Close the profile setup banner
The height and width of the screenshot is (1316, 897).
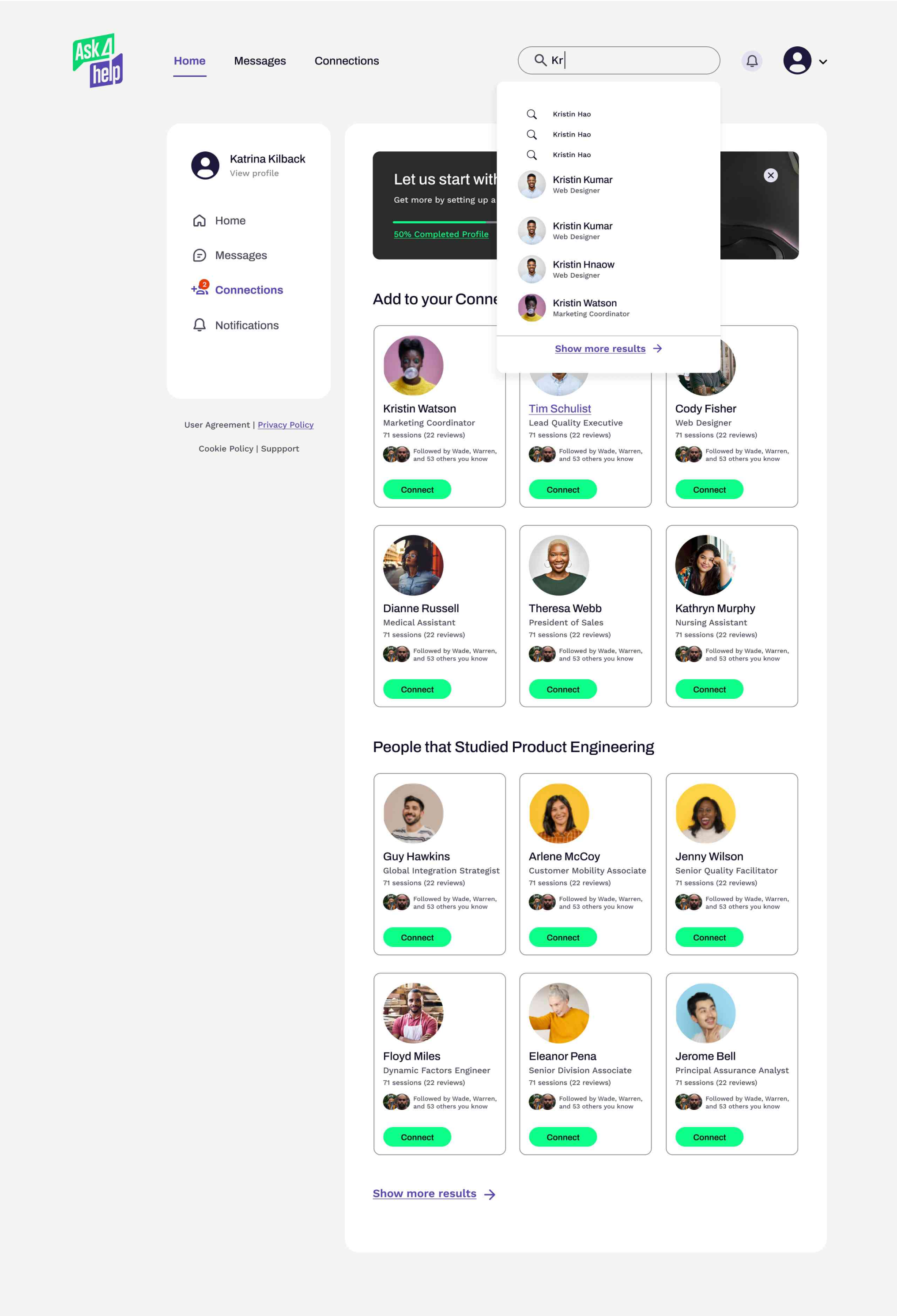(770, 176)
